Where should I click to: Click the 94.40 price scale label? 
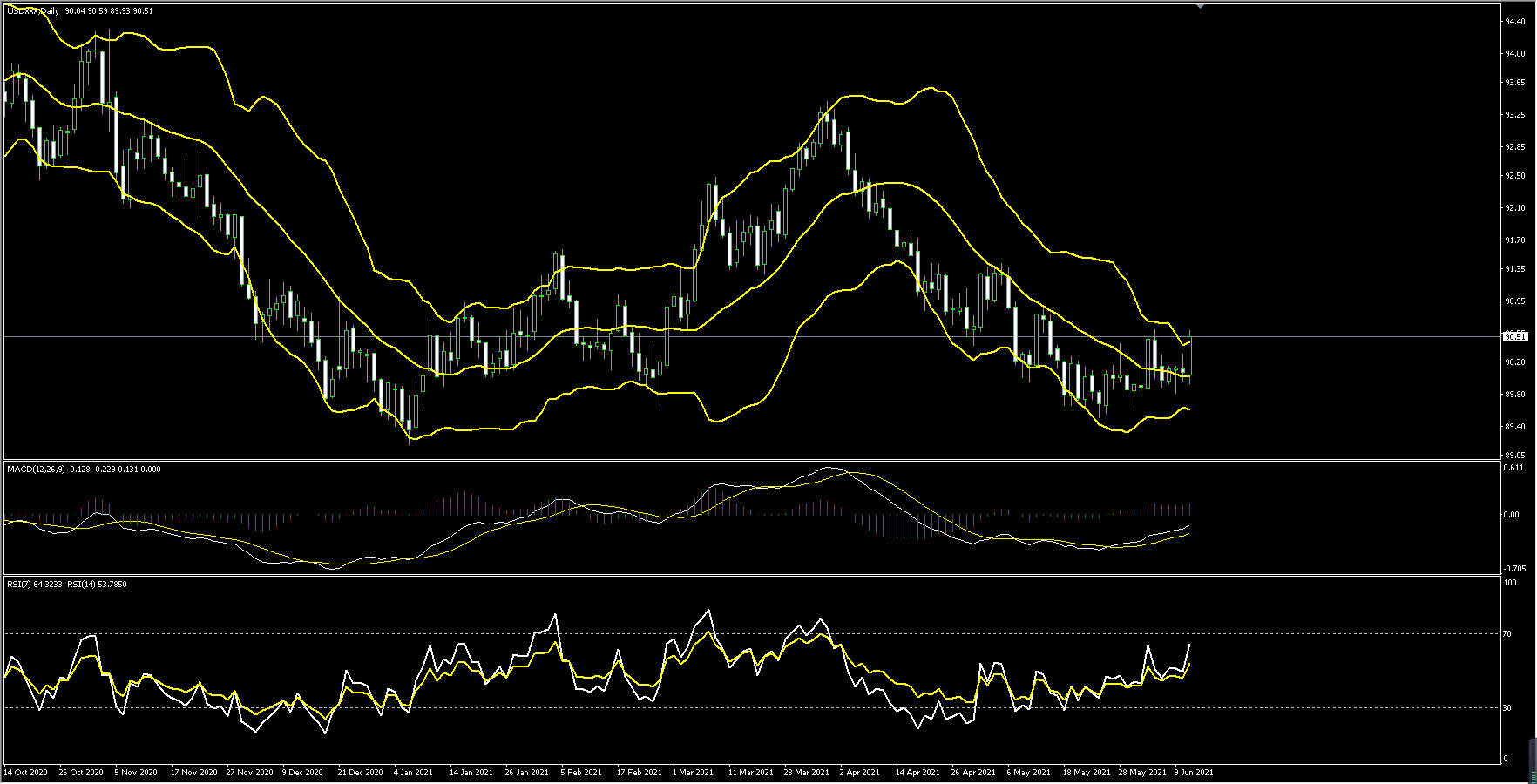pos(1514,22)
